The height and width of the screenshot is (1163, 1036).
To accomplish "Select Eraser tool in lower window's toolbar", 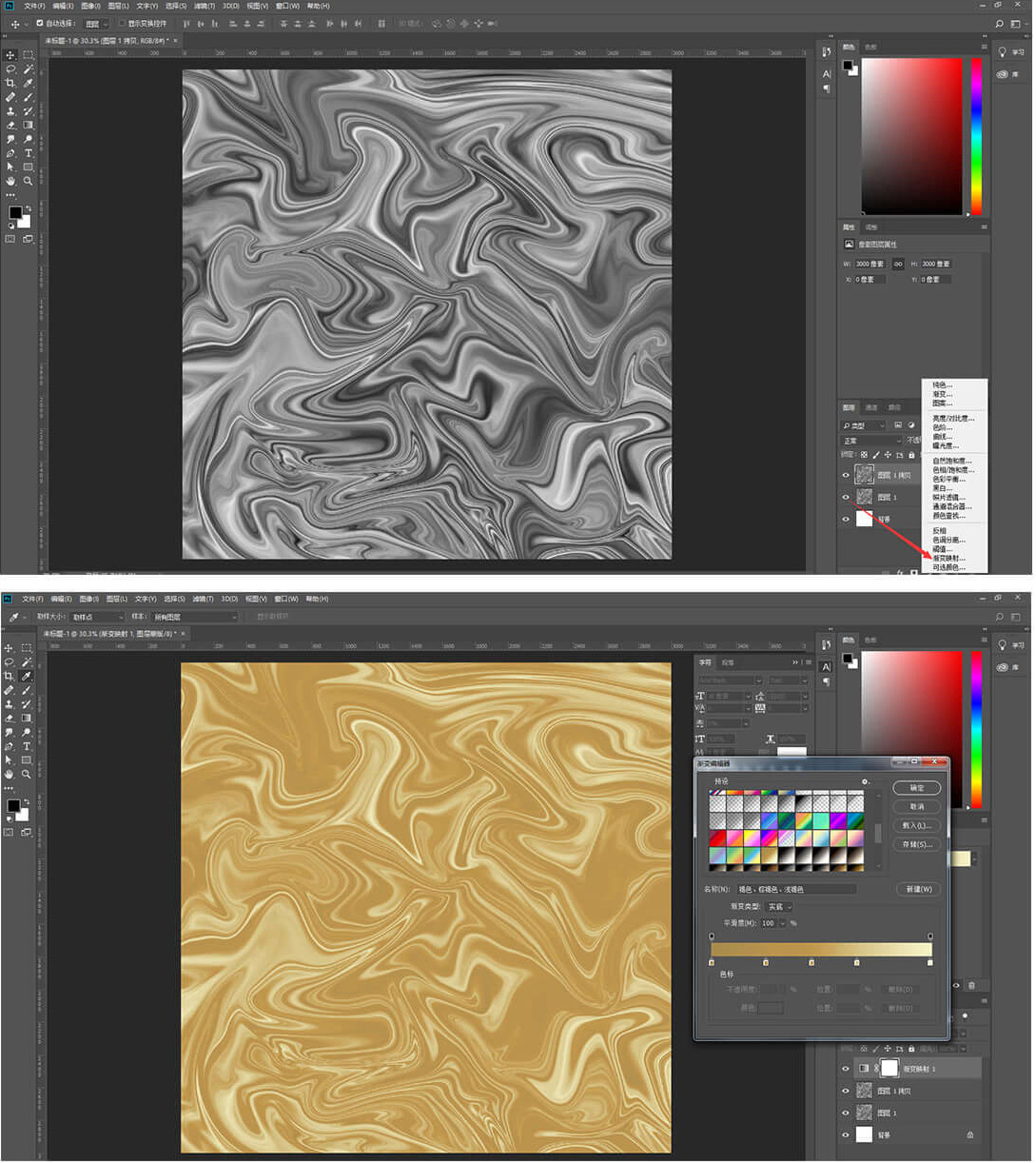I will point(10,718).
